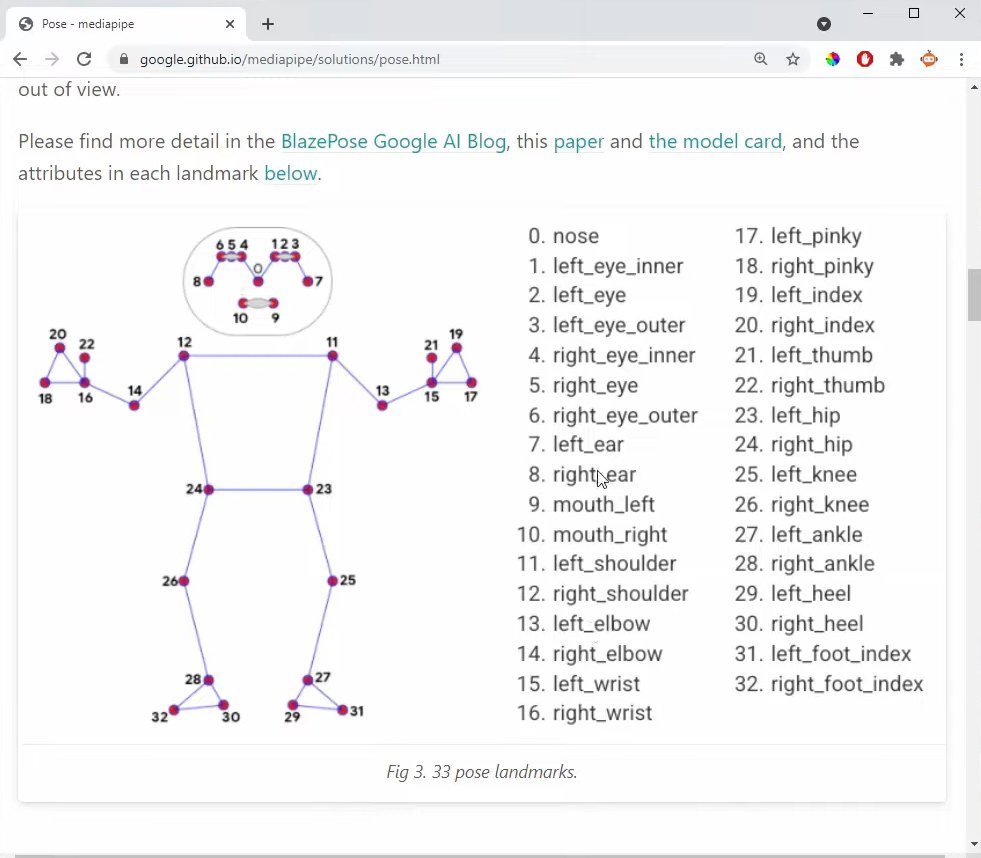Select the Pose - mediapipe tab
The image size is (981, 858).
pos(126,24)
